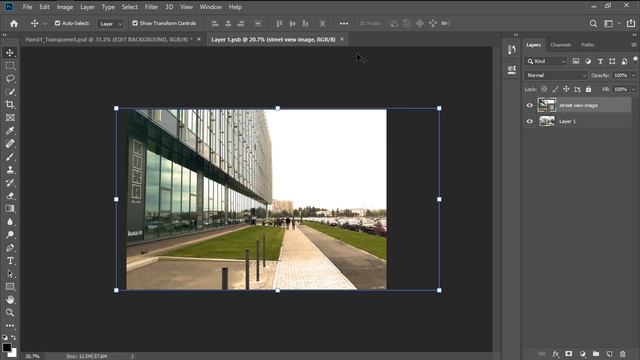The width and height of the screenshot is (640, 360).
Task: Open the Image menu
Action: pos(64,7)
